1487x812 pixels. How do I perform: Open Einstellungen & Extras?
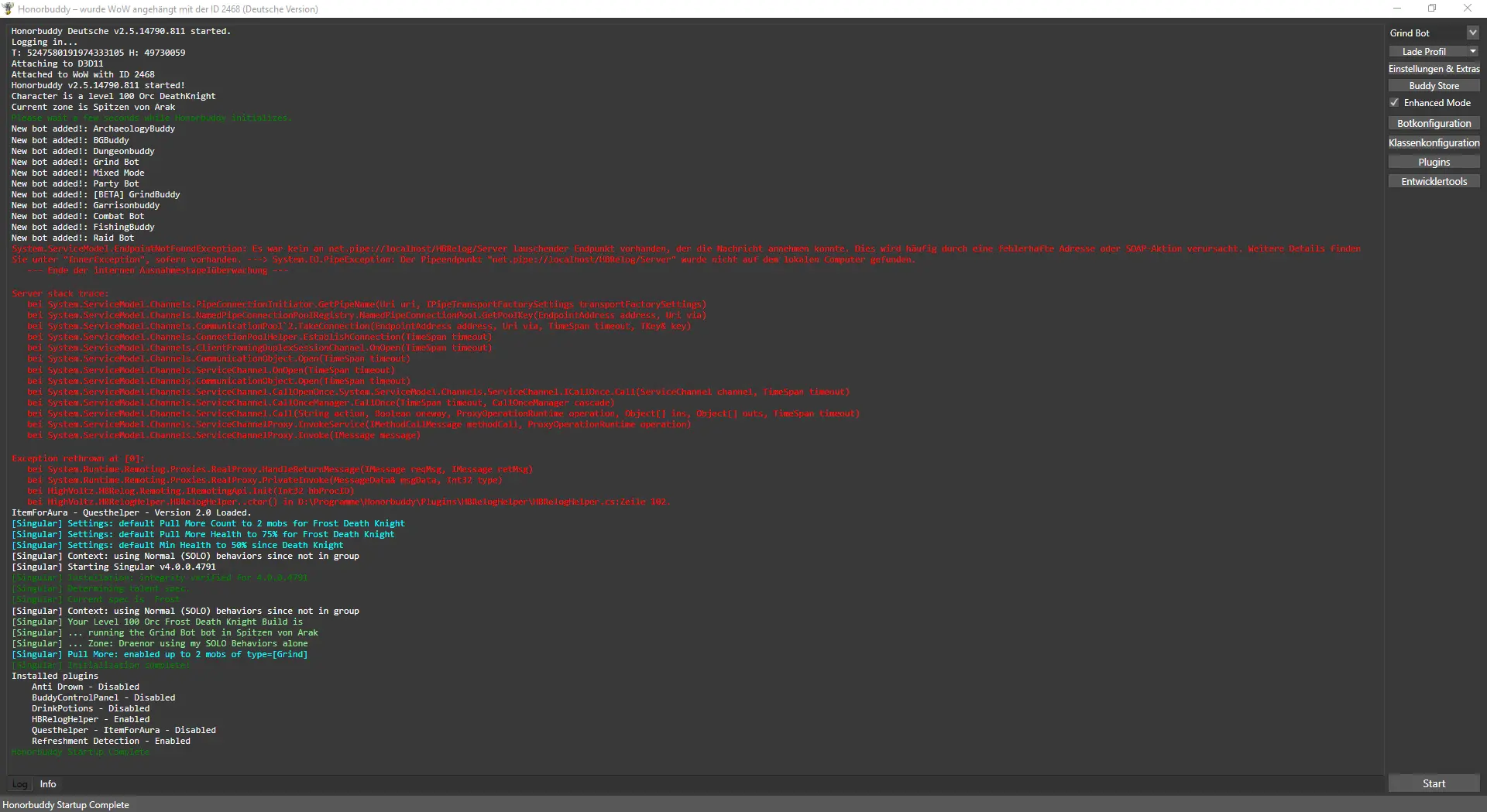(1434, 69)
